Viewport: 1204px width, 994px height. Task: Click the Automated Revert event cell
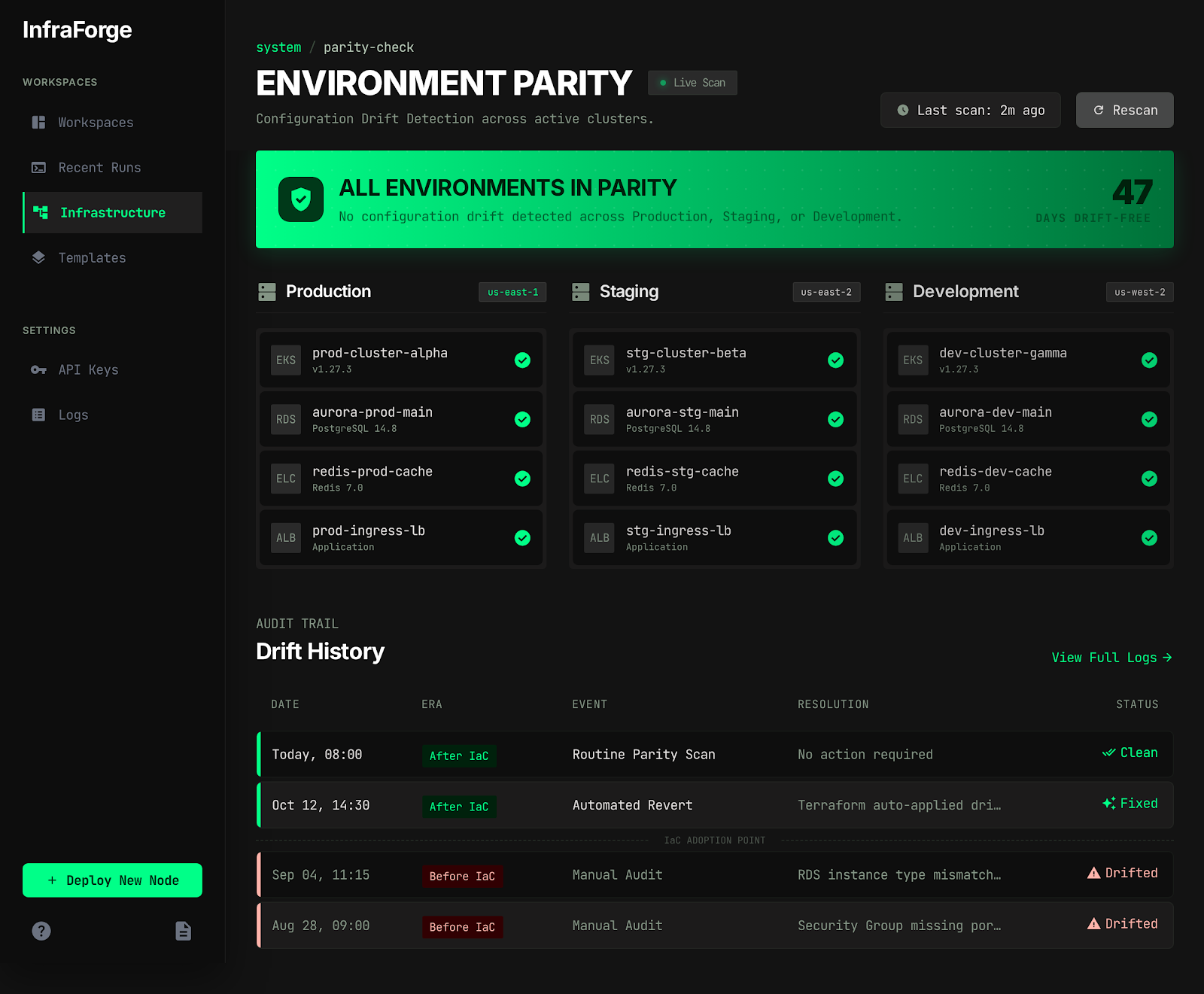pyautogui.click(x=632, y=805)
